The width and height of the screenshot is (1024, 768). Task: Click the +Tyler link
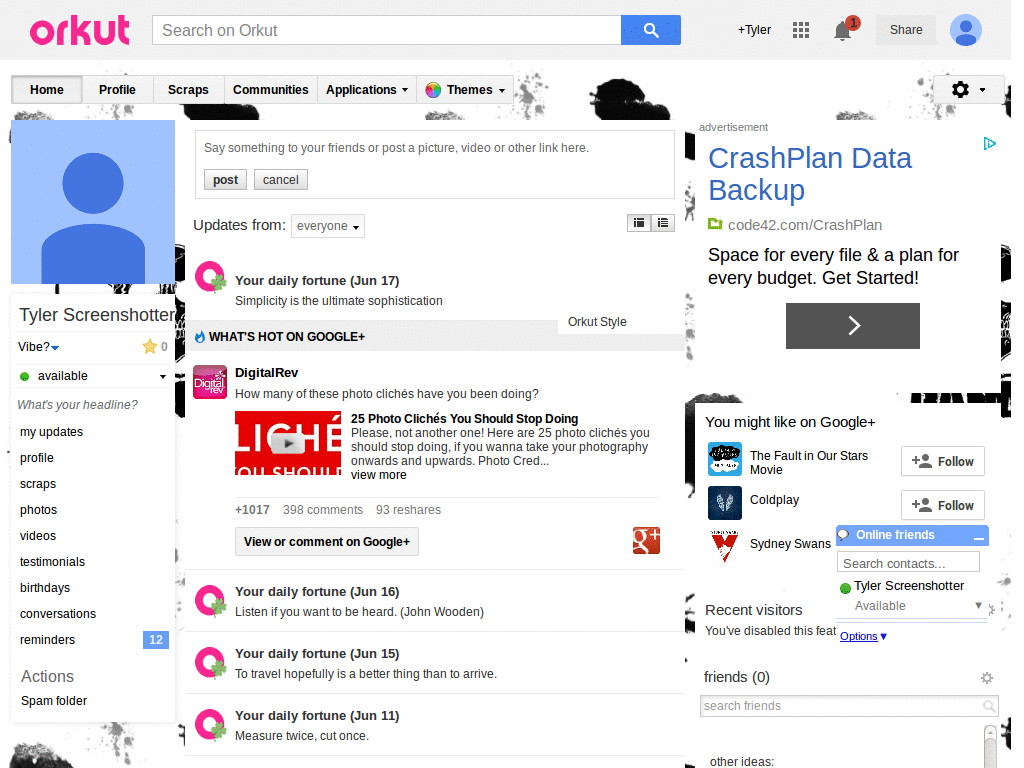(x=754, y=30)
